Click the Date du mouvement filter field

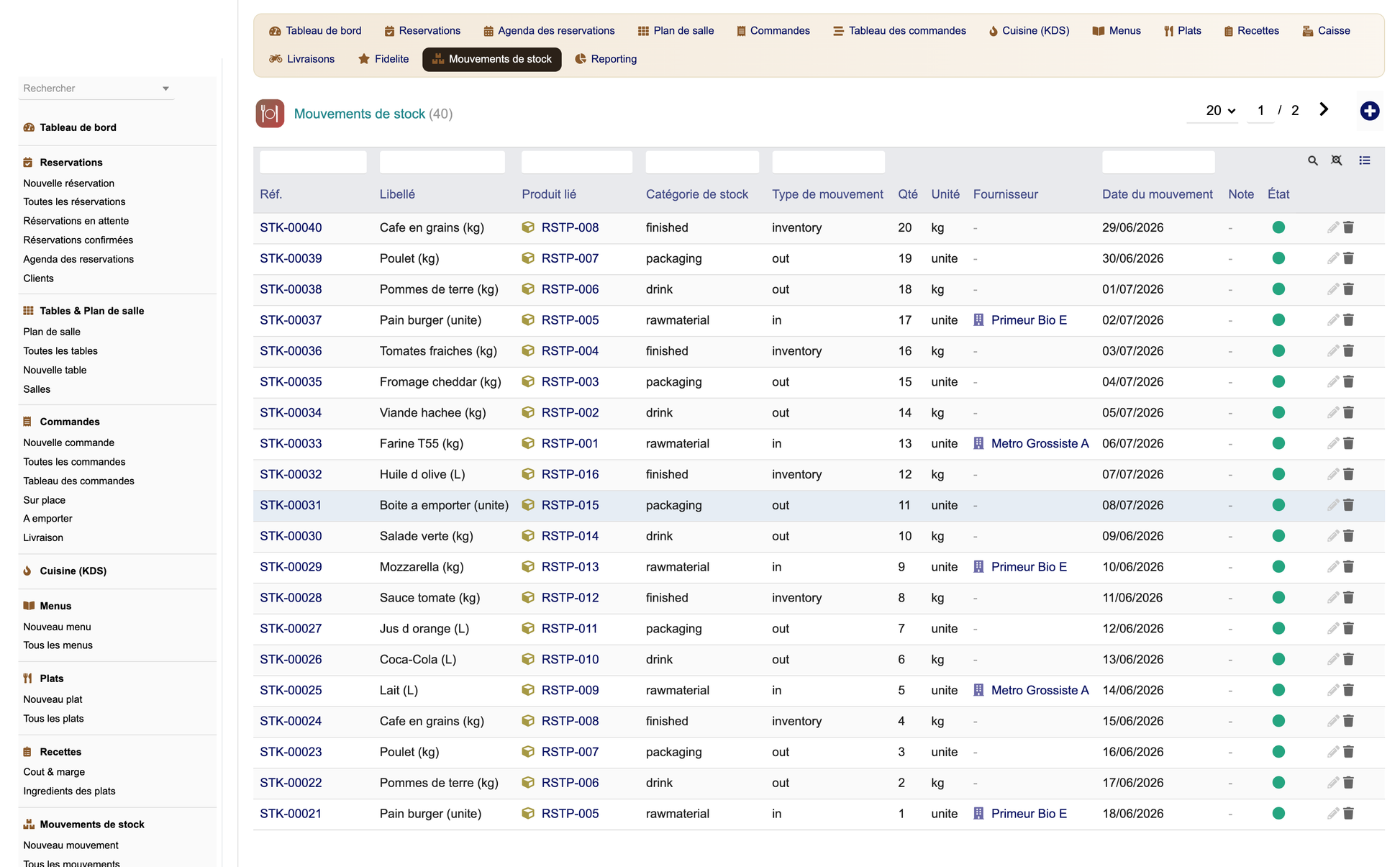click(x=1158, y=162)
